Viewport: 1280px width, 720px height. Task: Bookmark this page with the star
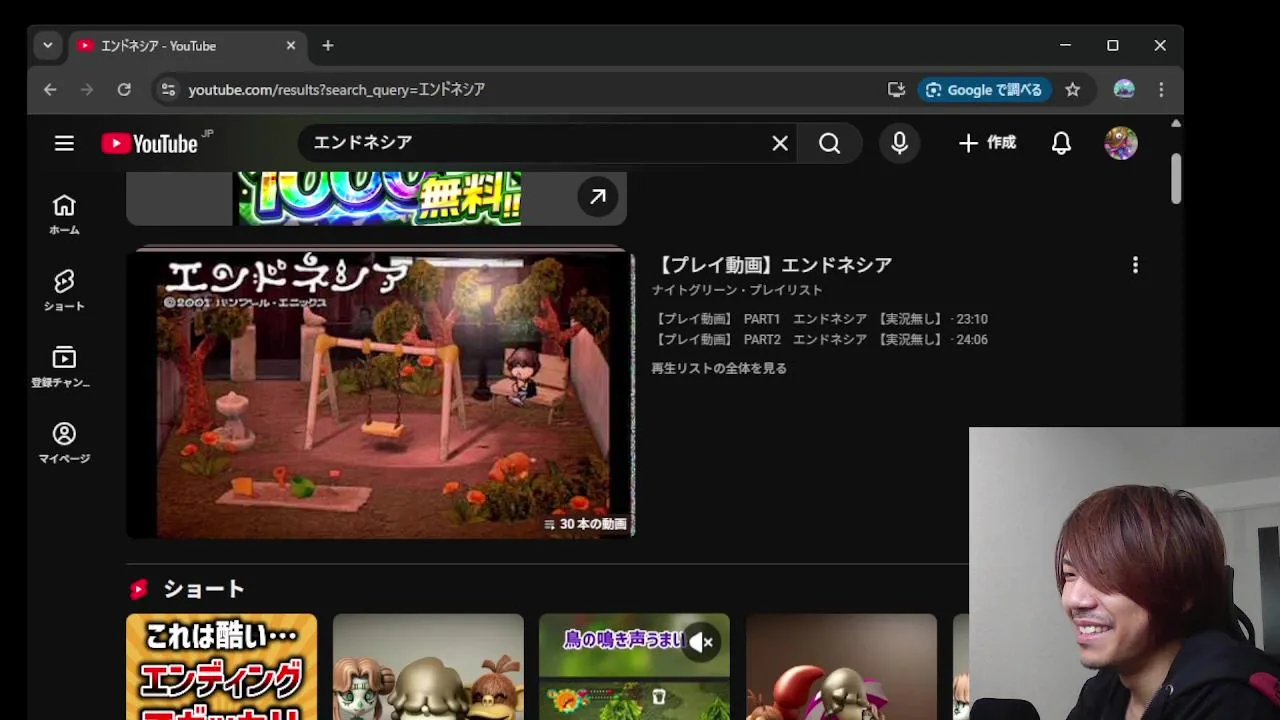pos(1072,89)
